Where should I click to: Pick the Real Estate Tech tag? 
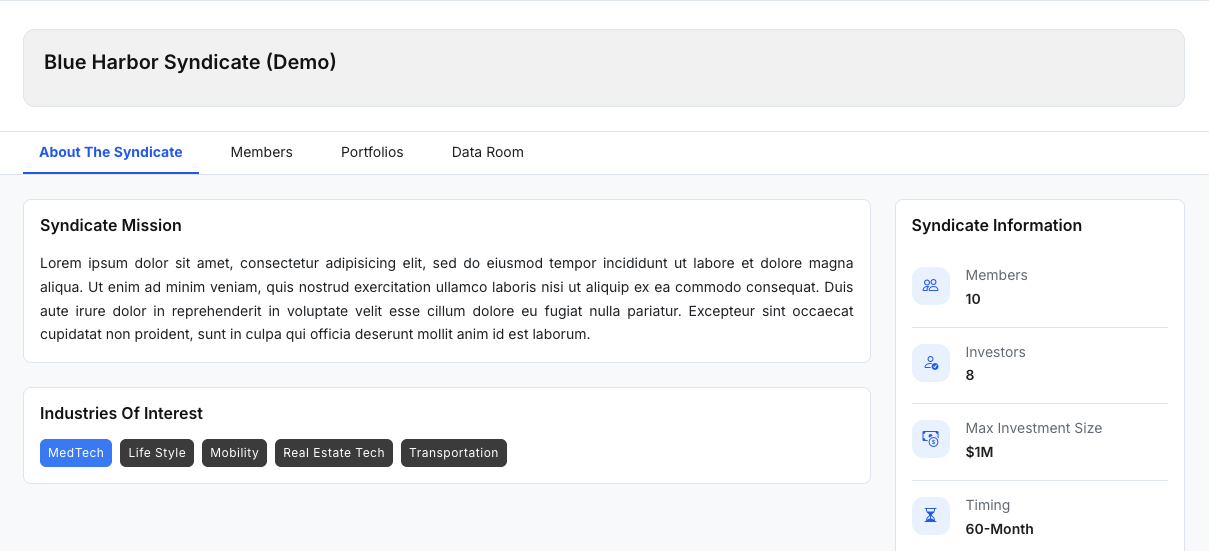[334, 453]
